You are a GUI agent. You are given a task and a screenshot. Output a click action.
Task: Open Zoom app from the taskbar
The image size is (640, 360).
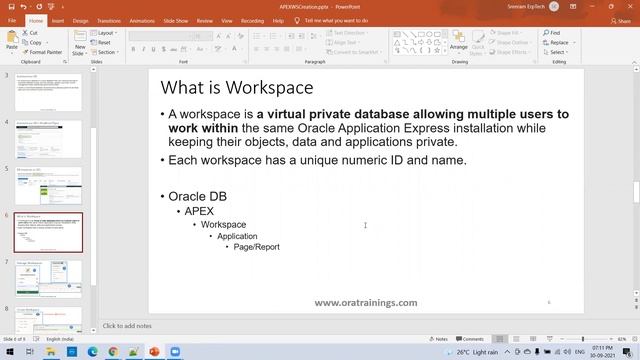tap(175, 352)
